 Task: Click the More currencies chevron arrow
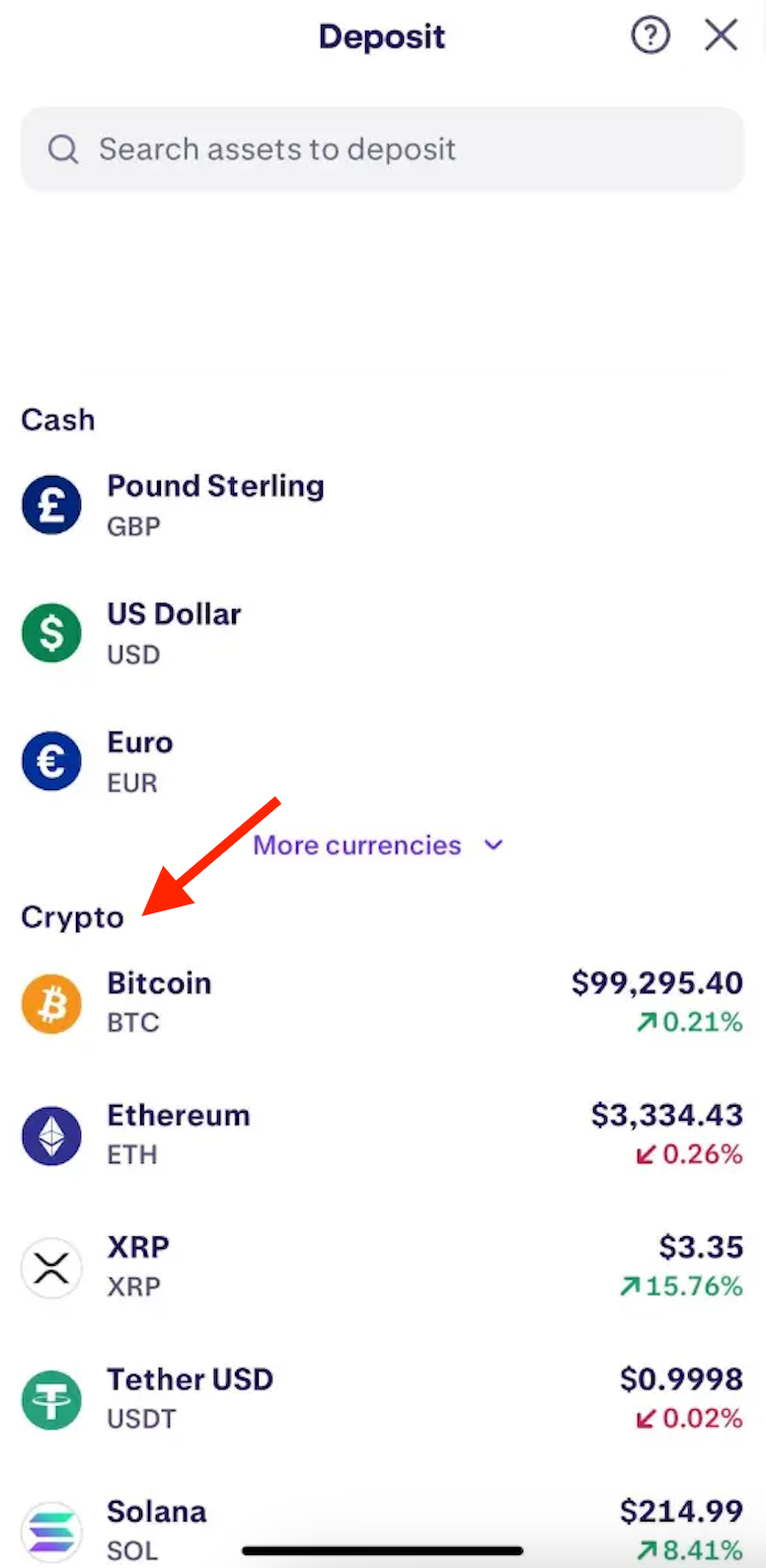[x=494, y=845]
